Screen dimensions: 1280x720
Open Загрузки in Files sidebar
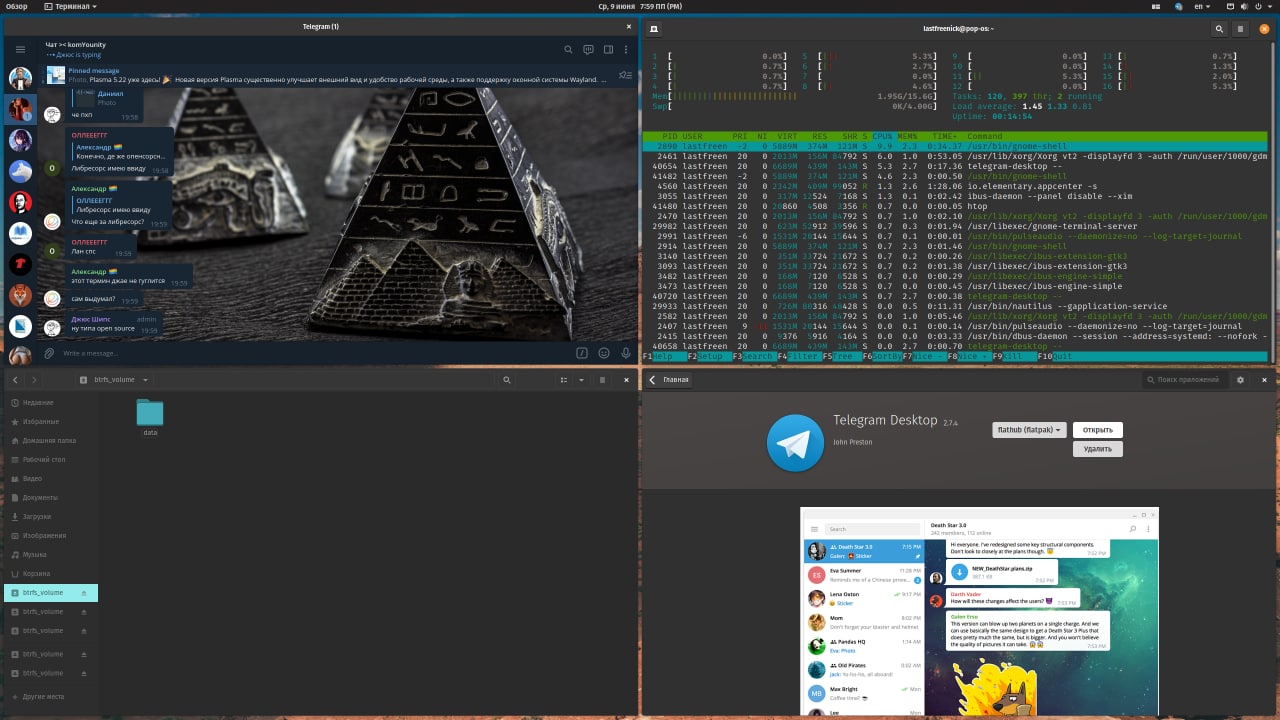pos(50,517)
